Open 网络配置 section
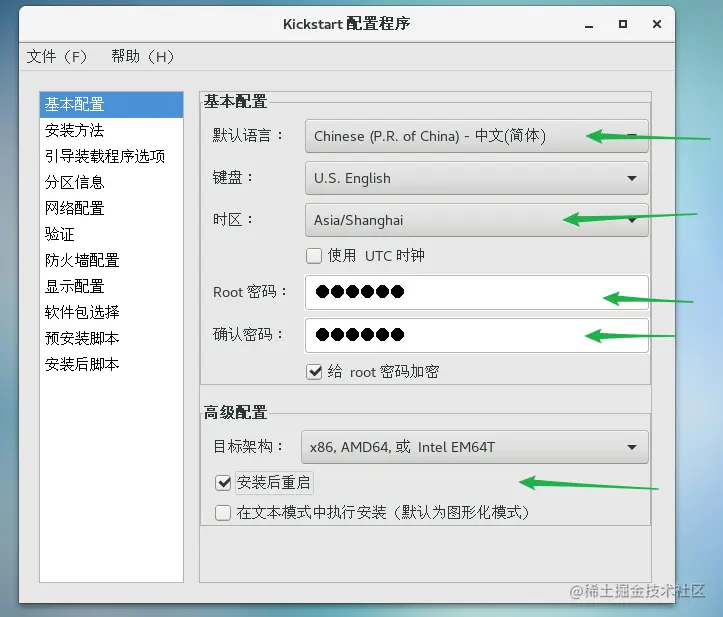 [112, 208]
